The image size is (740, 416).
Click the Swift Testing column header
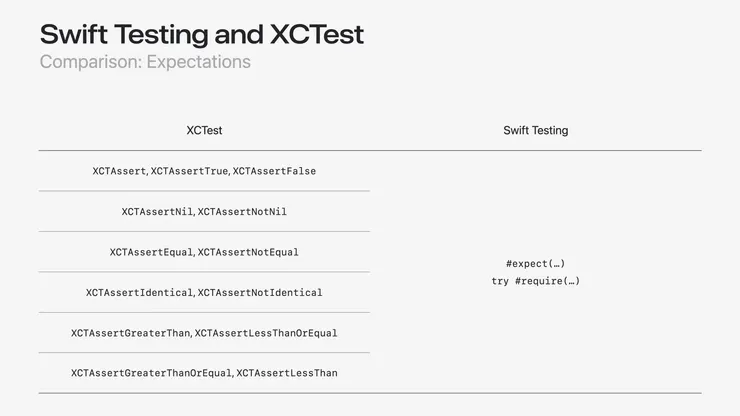coord(535,130)
